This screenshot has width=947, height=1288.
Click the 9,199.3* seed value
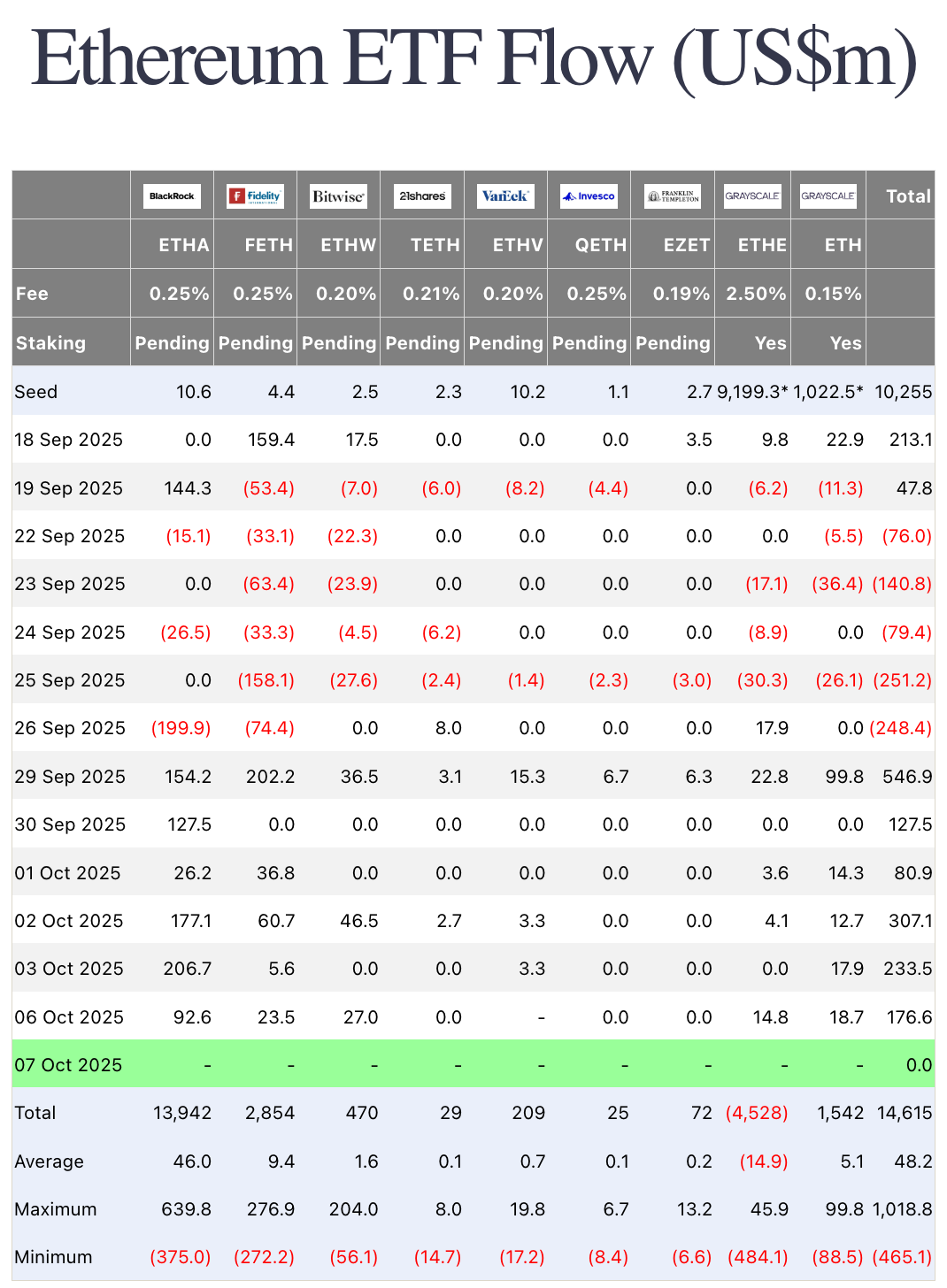click(753, 392)
